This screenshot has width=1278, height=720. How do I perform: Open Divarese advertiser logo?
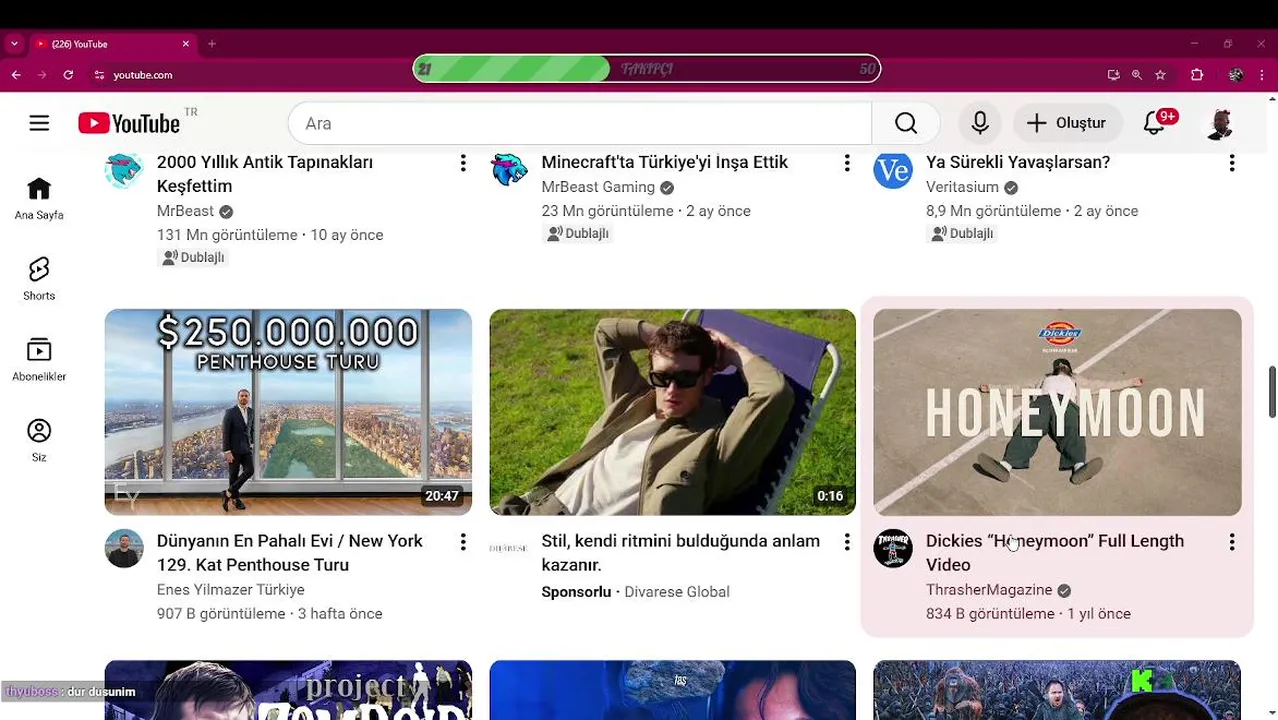[x=508, y=548]
